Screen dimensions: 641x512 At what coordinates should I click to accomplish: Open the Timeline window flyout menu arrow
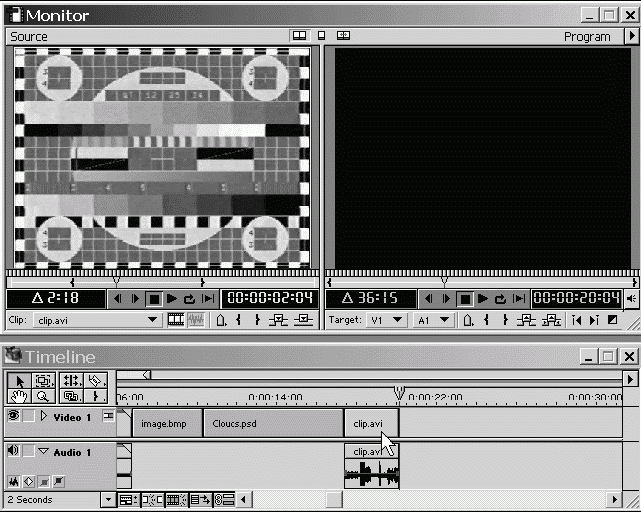point(630,379)
